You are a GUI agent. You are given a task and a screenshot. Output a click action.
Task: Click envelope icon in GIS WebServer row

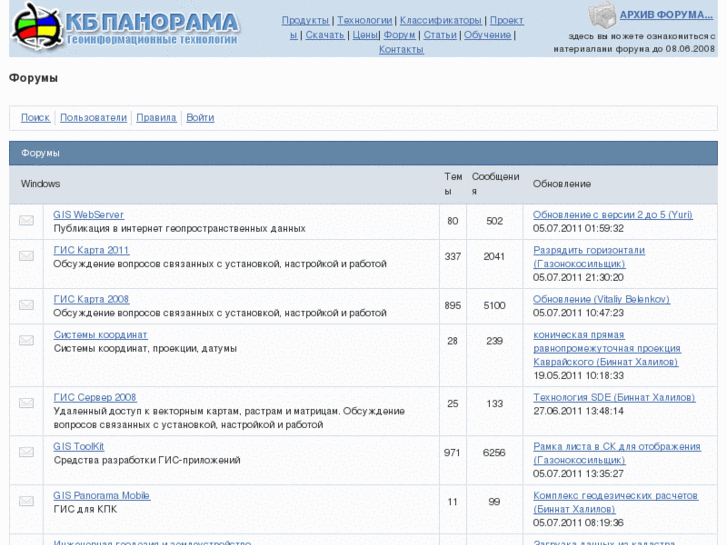tap(26, 220)
